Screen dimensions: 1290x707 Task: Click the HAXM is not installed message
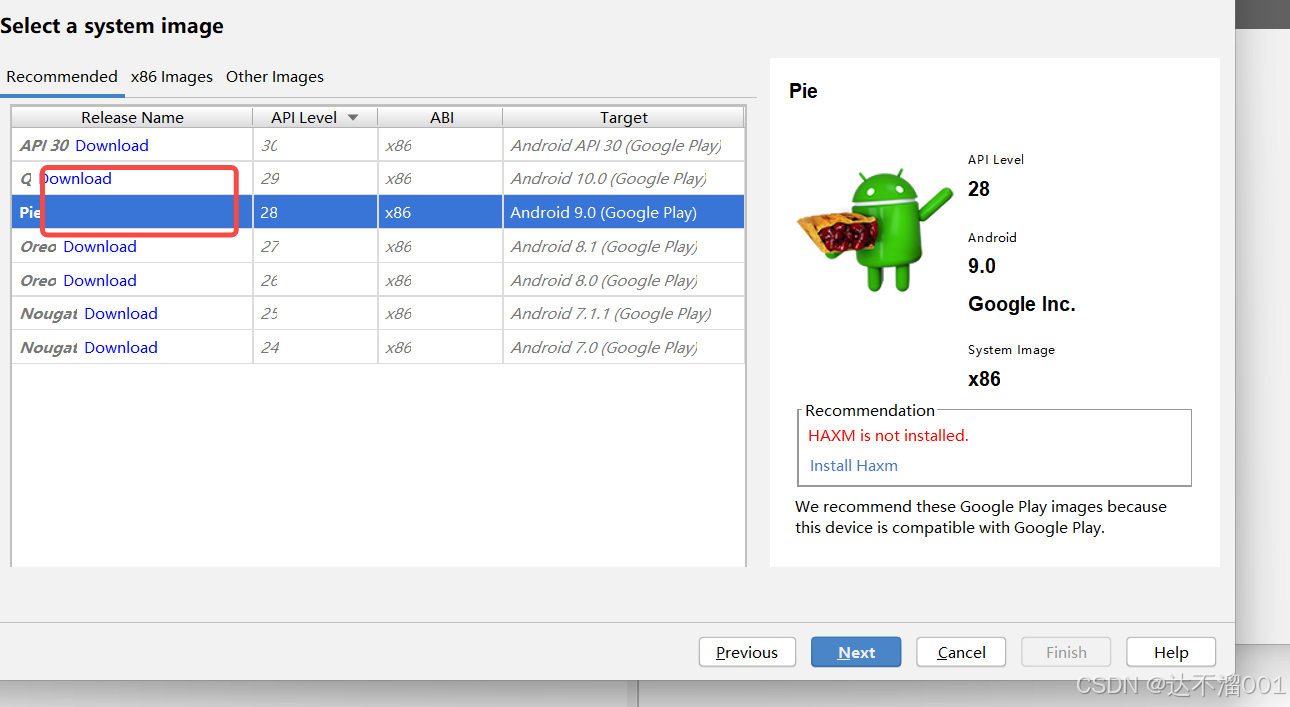pos(888,435)
